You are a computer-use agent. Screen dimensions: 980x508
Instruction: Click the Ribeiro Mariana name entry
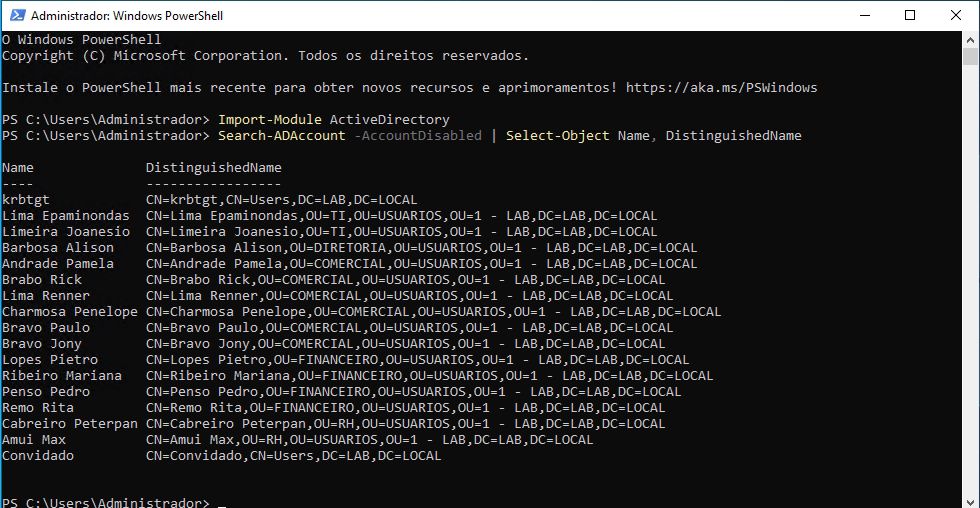pyautogui.click(x=62, y=376)
